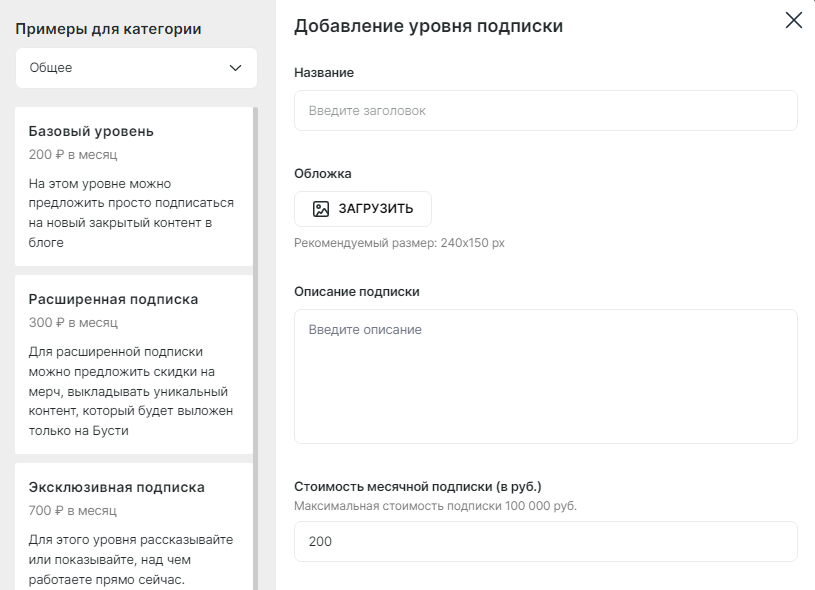Image resolution: width=815 pixels, height=590 pixels.
Task: Expand the Общее category dropdown chevron
Action: [x=235, y=68]
